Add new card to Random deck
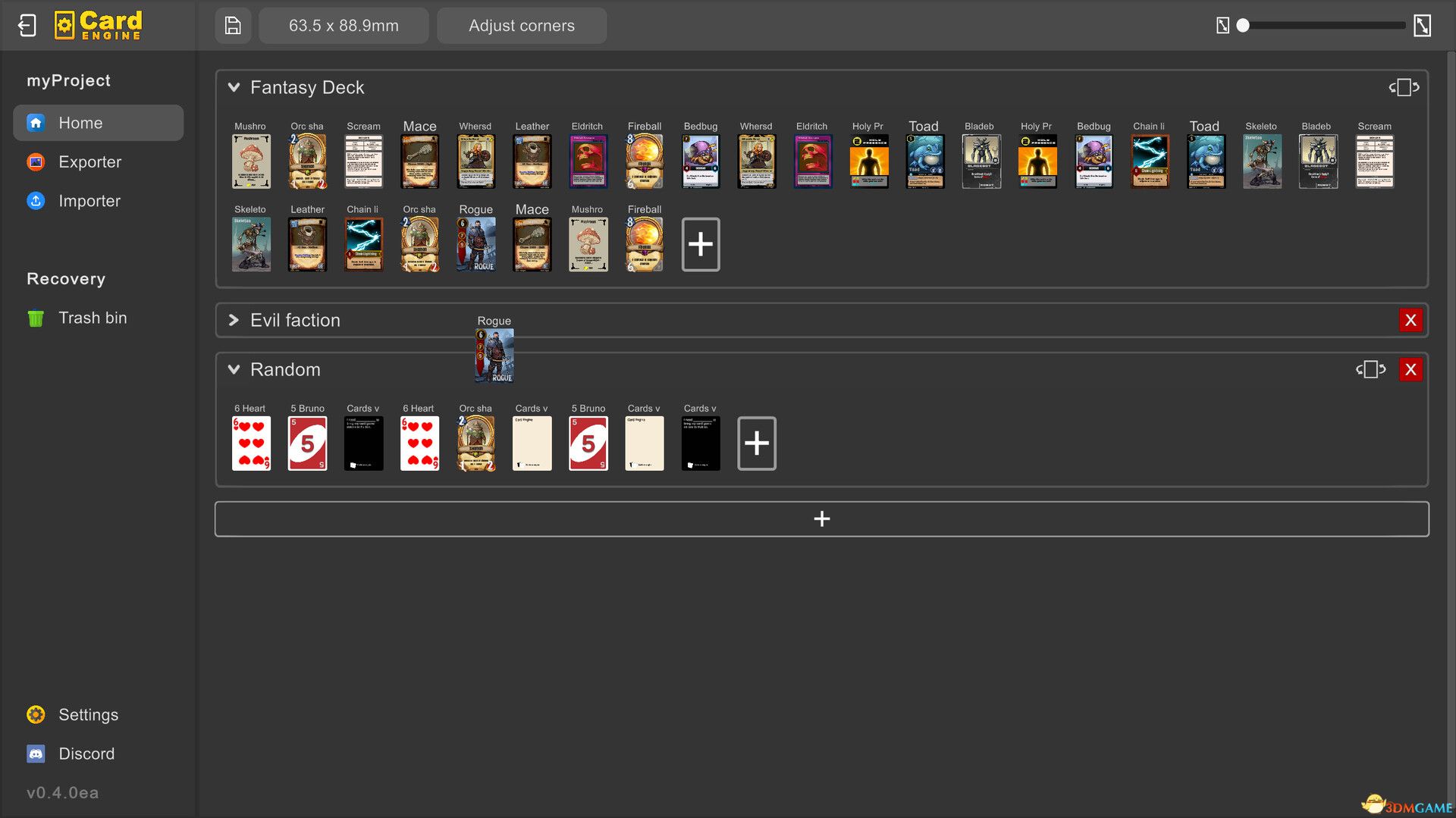 (x=756, y=443)
